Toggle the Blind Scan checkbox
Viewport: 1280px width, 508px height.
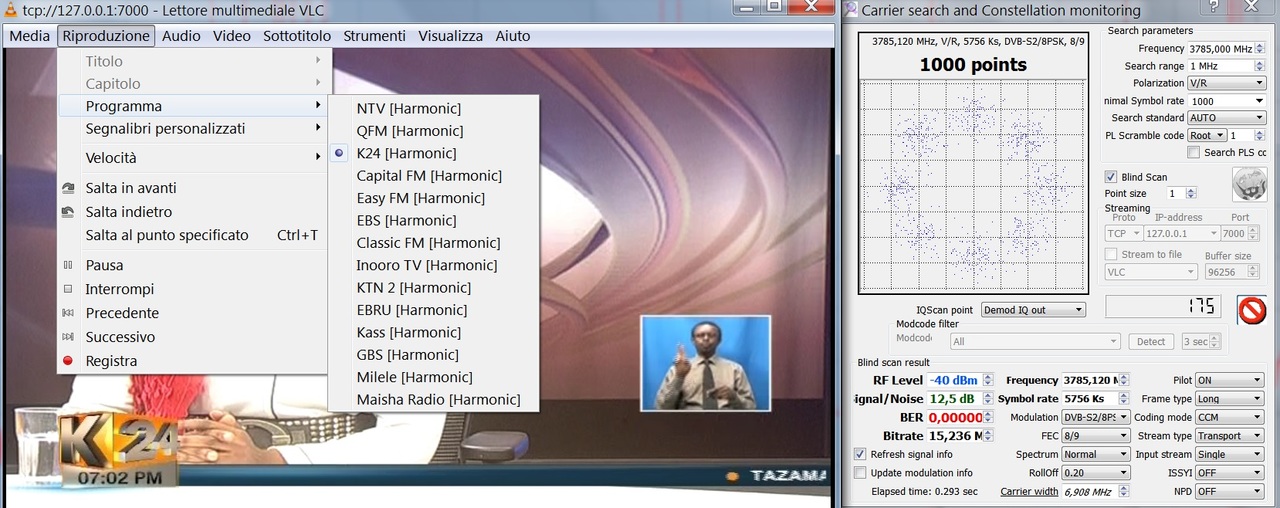point(1110,177)
